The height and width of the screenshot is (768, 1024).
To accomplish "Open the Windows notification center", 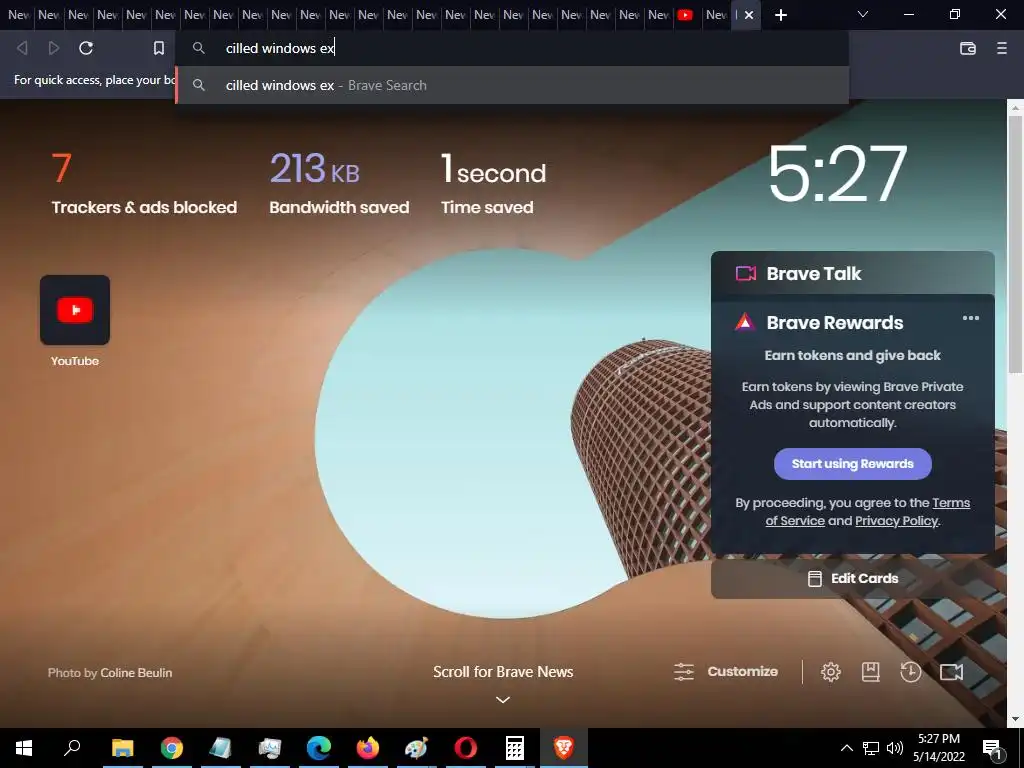I will [x=992, y=748].
